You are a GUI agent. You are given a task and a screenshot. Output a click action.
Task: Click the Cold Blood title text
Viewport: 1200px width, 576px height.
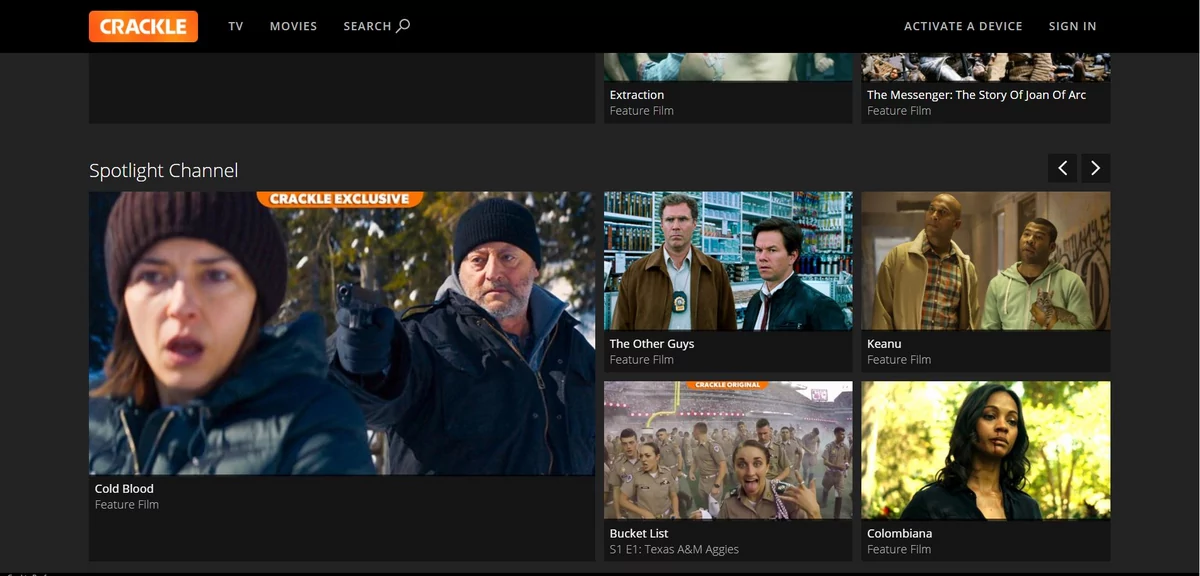click(x=124, y=489)
